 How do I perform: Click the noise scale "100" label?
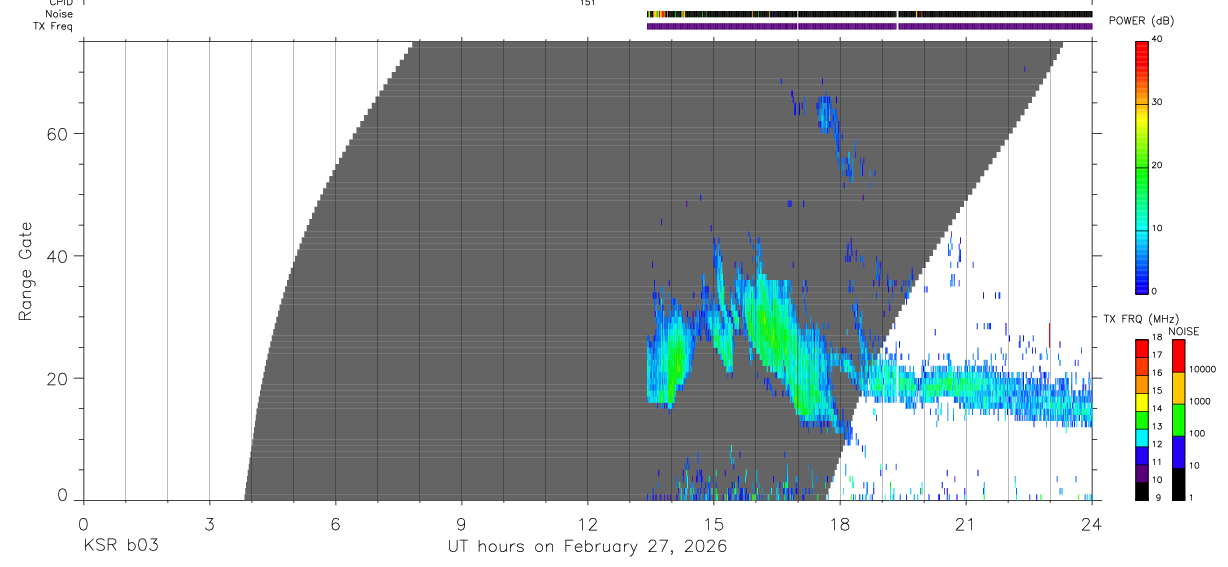(1196, 433)
